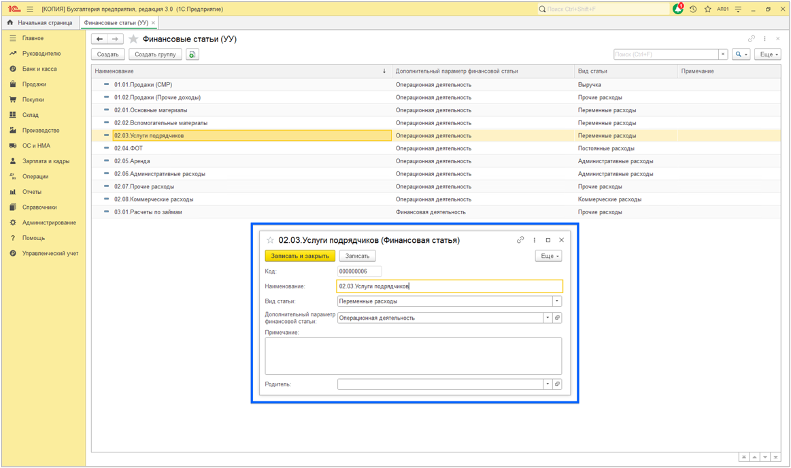Open notifications bell icon in title bar

(x=679, y=8)
